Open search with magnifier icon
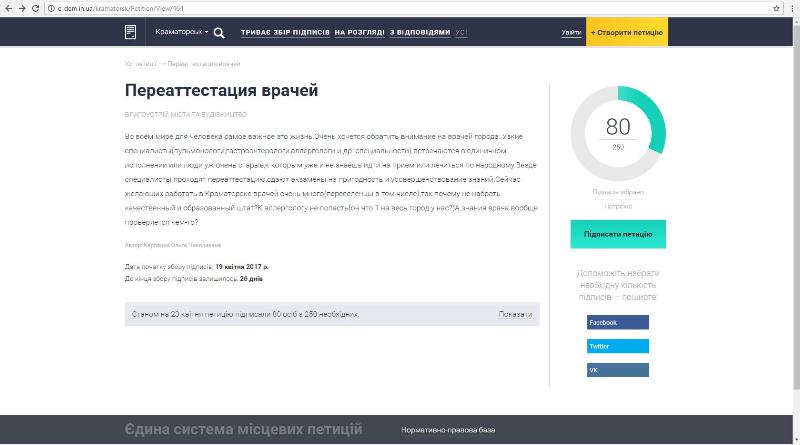800x445 pixels. 219,33
